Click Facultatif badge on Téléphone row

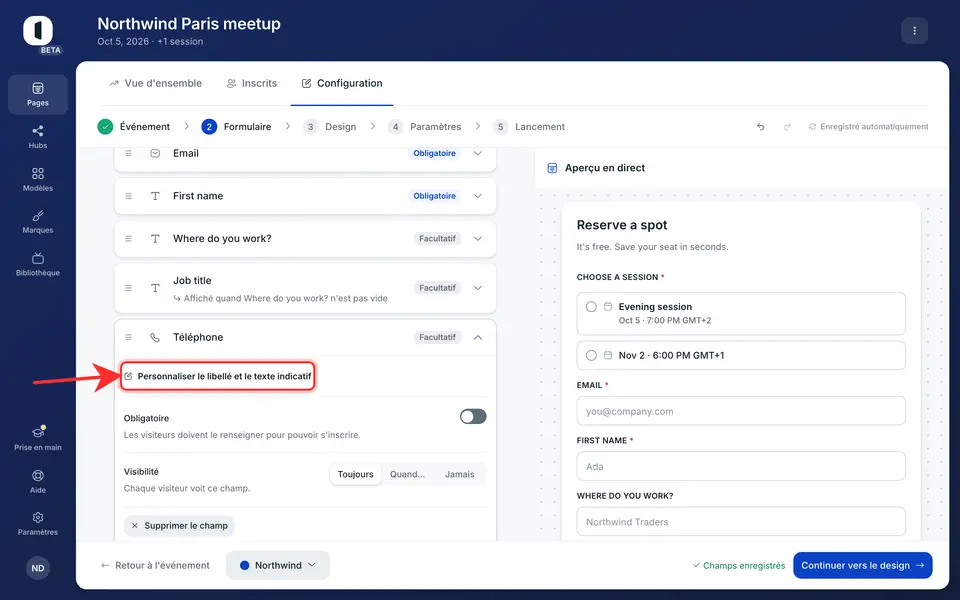click(437, 337)
